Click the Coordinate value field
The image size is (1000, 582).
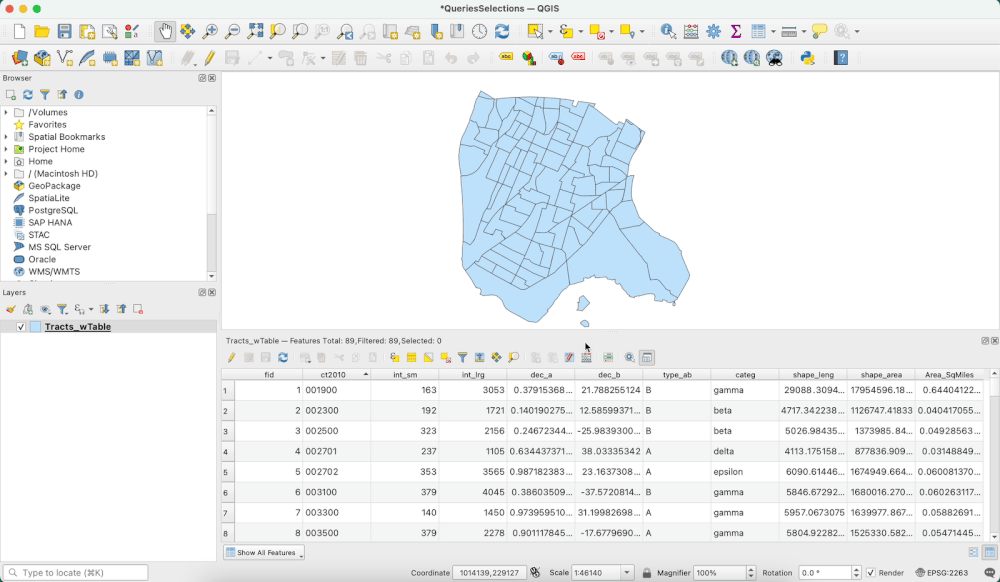pyautogui.click(x=489, y=572)
